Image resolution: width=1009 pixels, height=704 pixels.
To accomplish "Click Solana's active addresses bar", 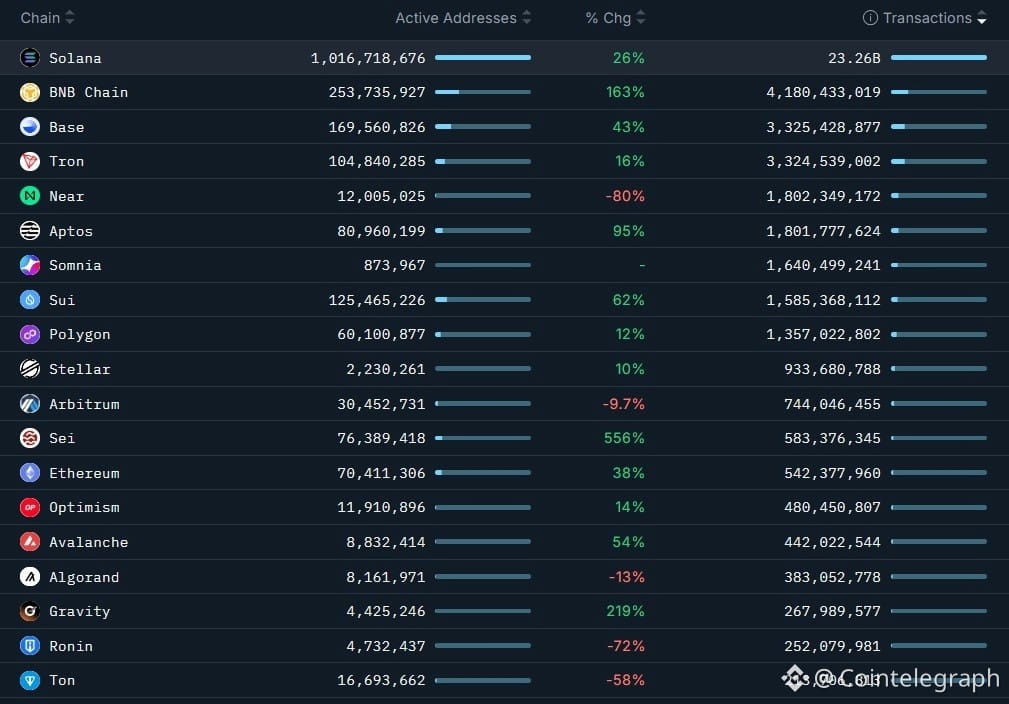I will [x=483, y=58].
